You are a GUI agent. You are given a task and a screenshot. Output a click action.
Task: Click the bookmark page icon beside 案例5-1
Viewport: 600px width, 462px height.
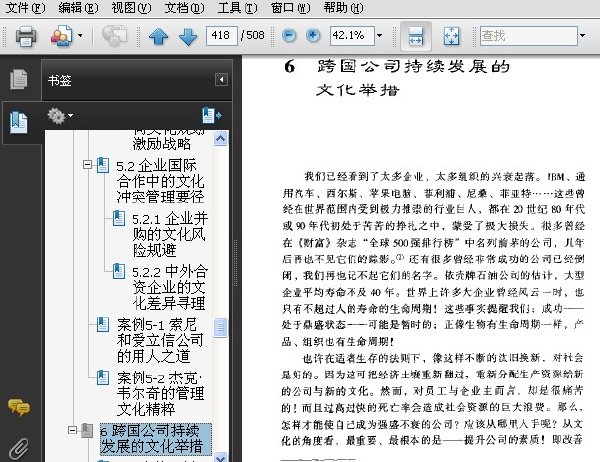click(103, 324)
